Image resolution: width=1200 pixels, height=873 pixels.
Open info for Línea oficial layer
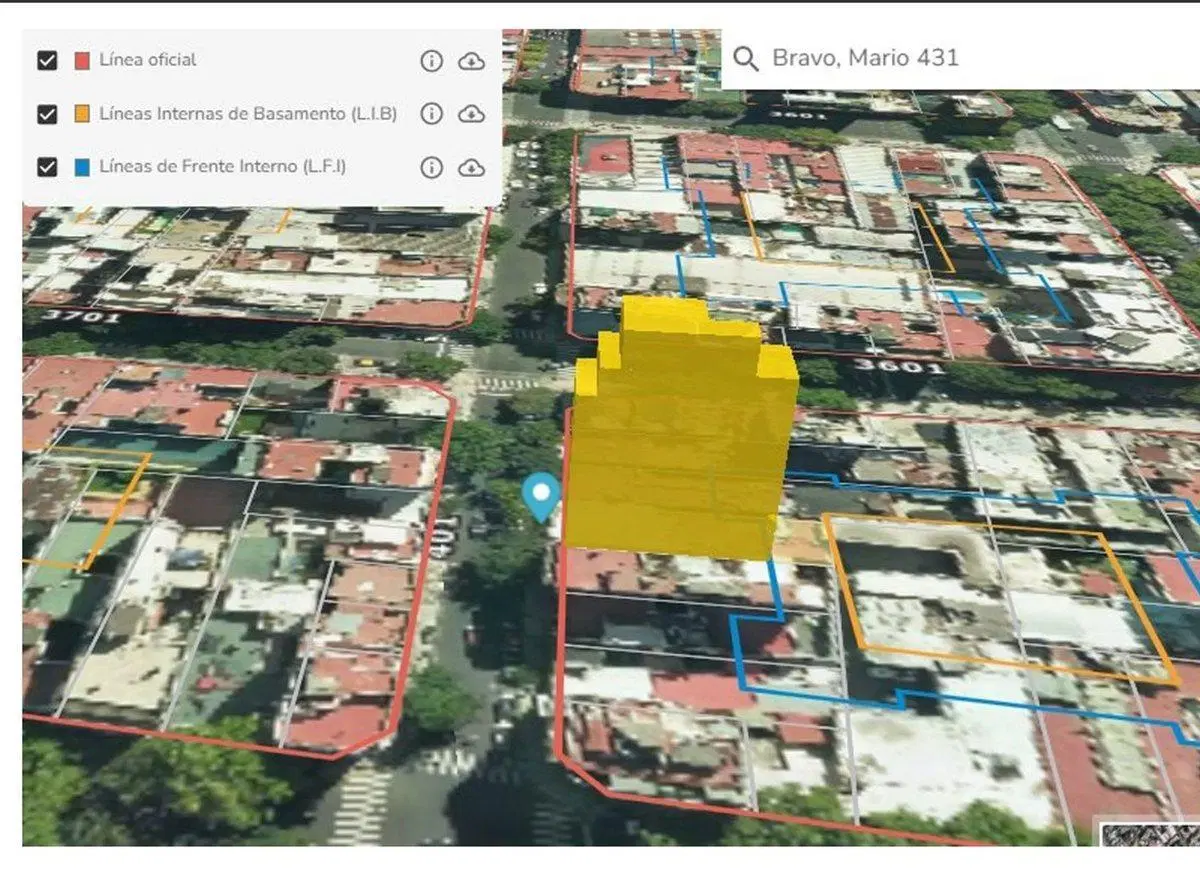pyautogui.click(x=431, y=61)
